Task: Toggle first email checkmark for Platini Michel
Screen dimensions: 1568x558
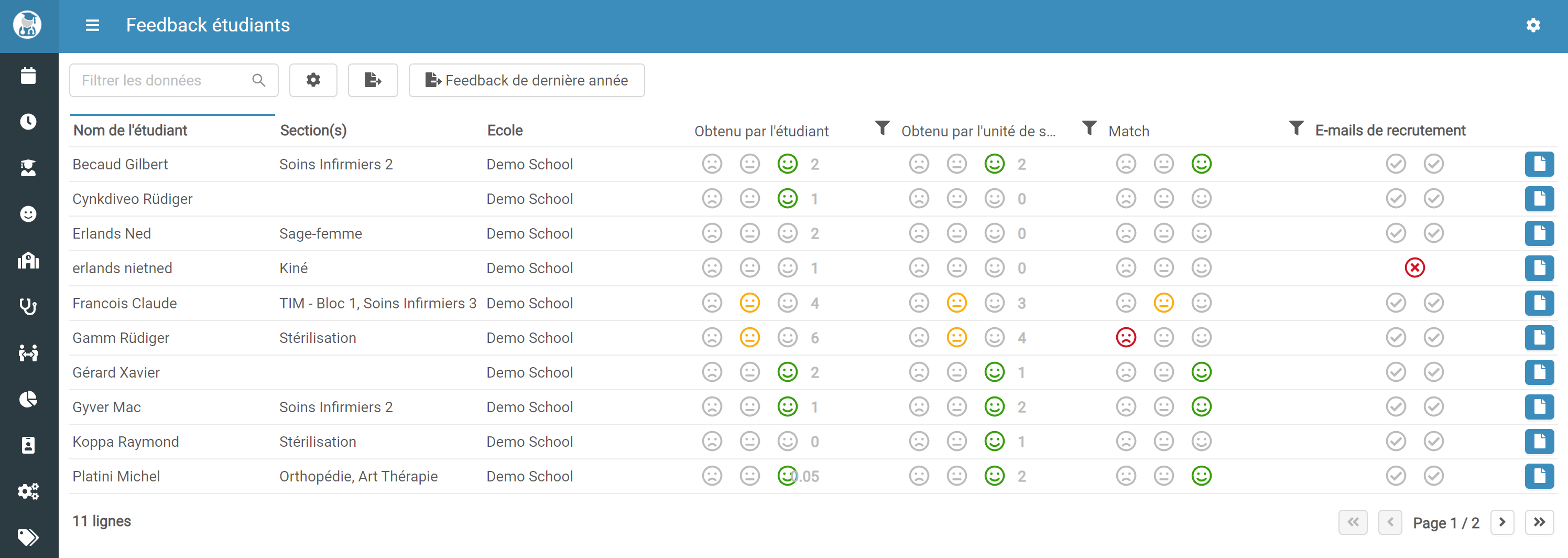Action: pyautogui.click(x=1396, y=476)
